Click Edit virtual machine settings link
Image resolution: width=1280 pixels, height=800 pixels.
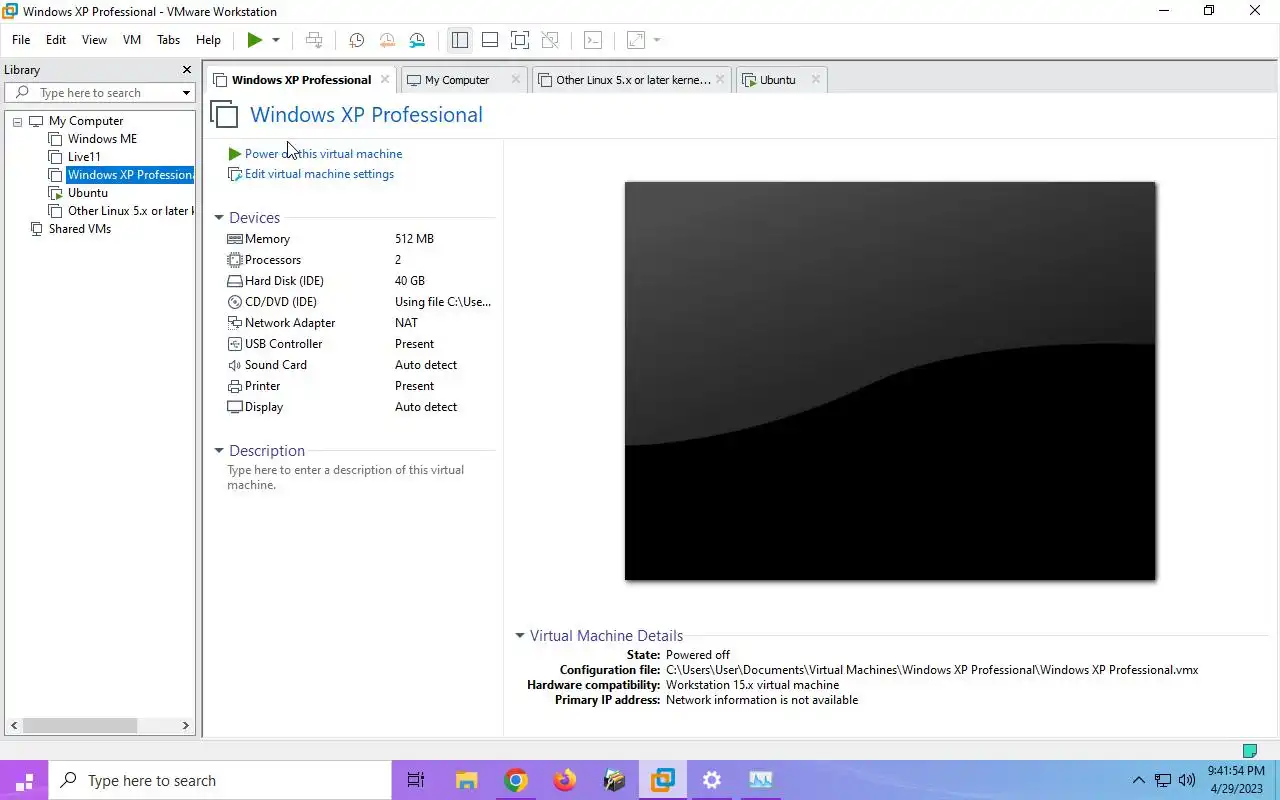[319, 174]
